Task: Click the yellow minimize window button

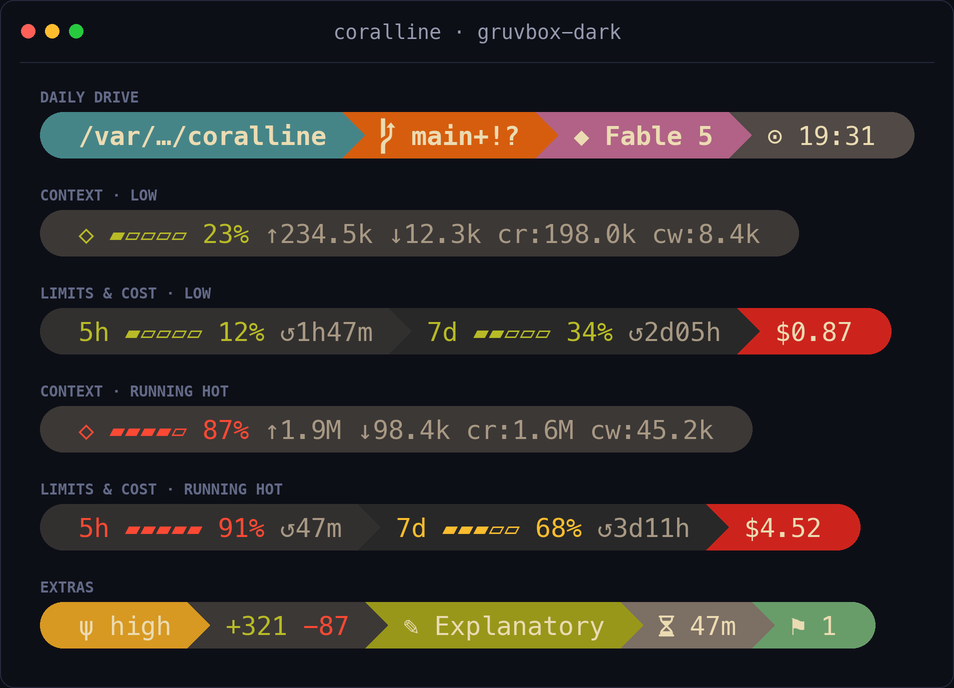Action: click(52, 32)
